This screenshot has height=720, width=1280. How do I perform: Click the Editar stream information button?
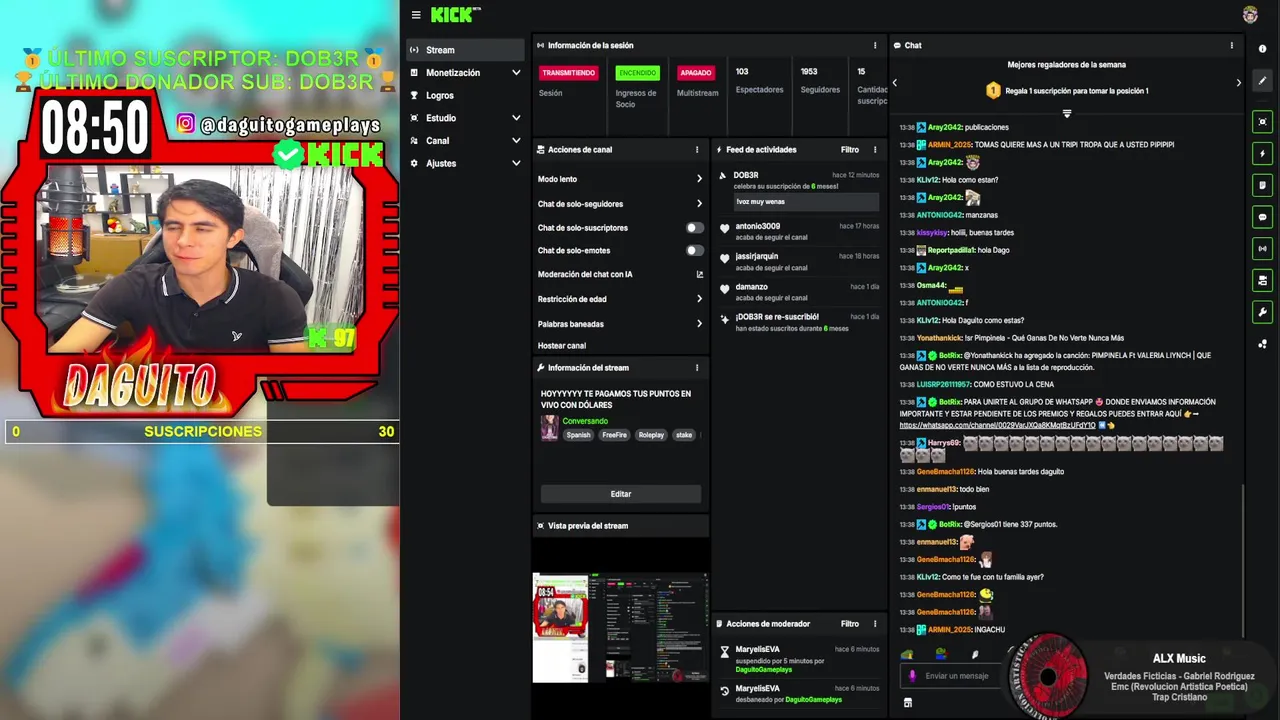tap(621, 494)
